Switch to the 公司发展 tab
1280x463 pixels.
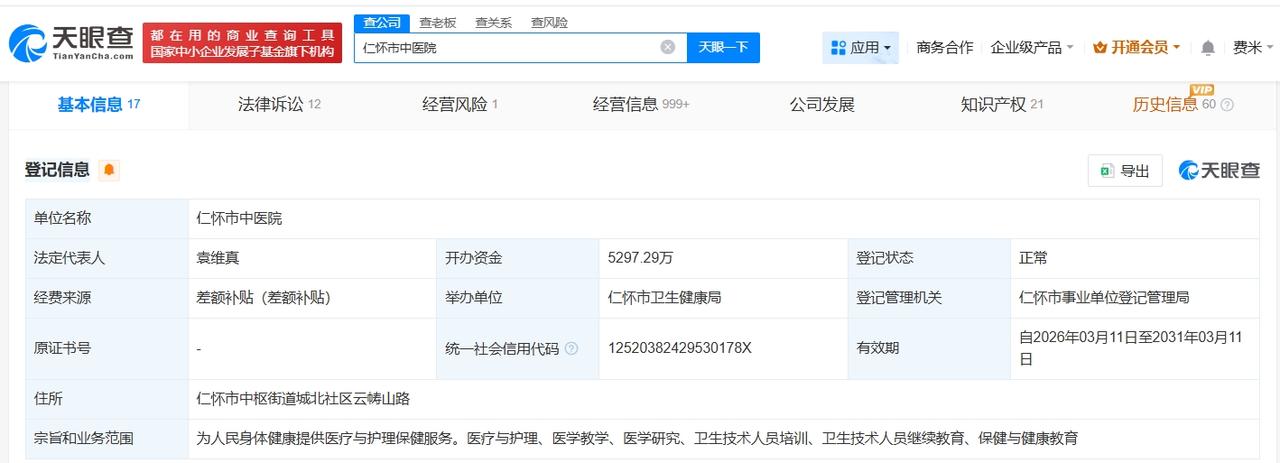(x=822, y=104)
